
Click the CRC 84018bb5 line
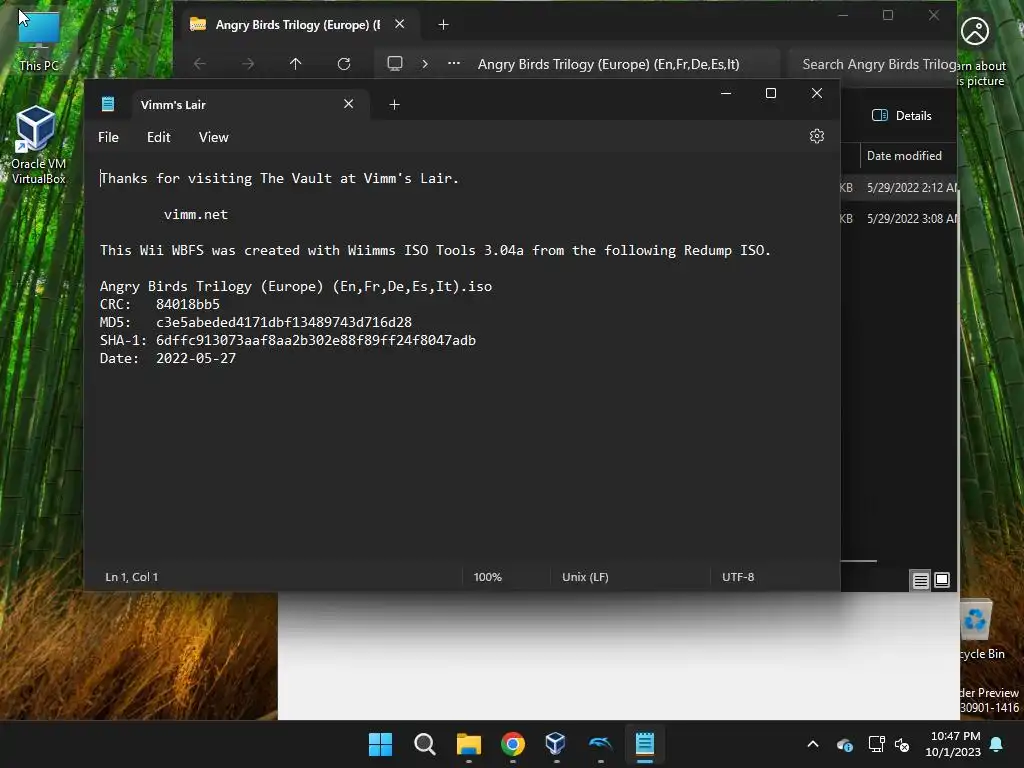click(x=159, y=304)
